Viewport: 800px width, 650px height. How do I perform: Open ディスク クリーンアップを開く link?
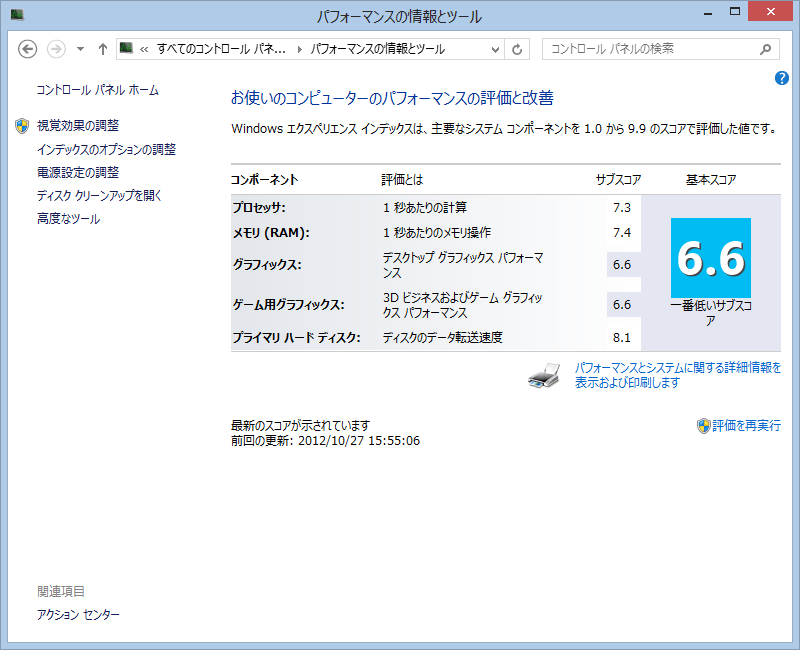(99, 195)
